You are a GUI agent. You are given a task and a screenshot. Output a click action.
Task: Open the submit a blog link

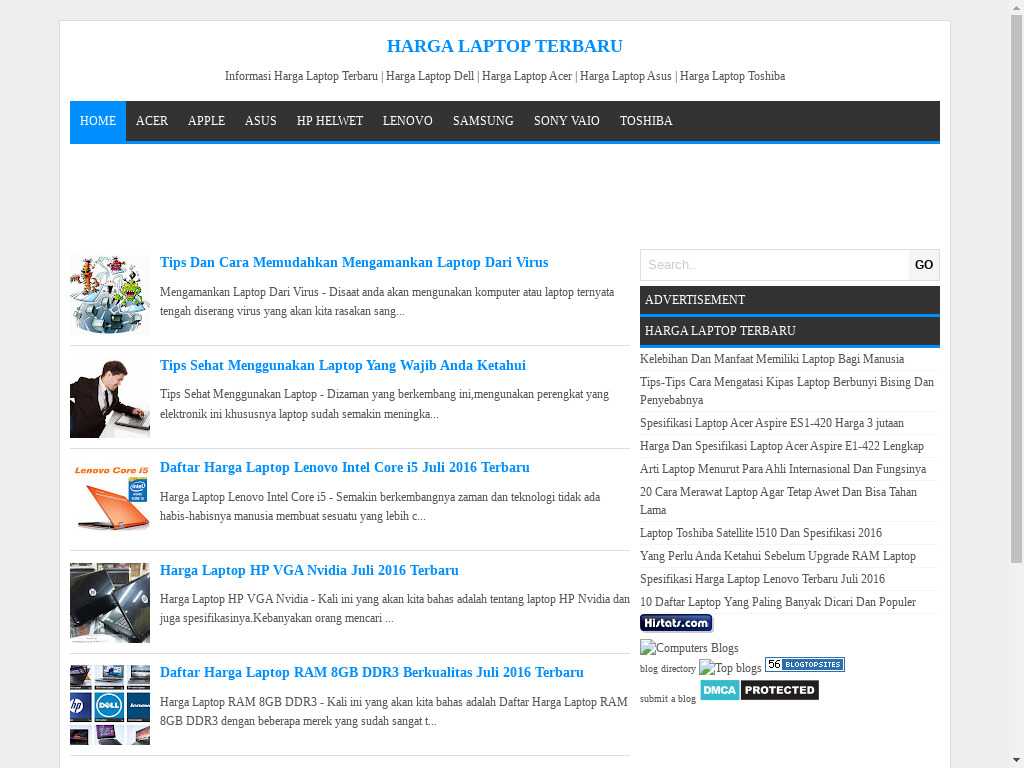click(667, 699)
